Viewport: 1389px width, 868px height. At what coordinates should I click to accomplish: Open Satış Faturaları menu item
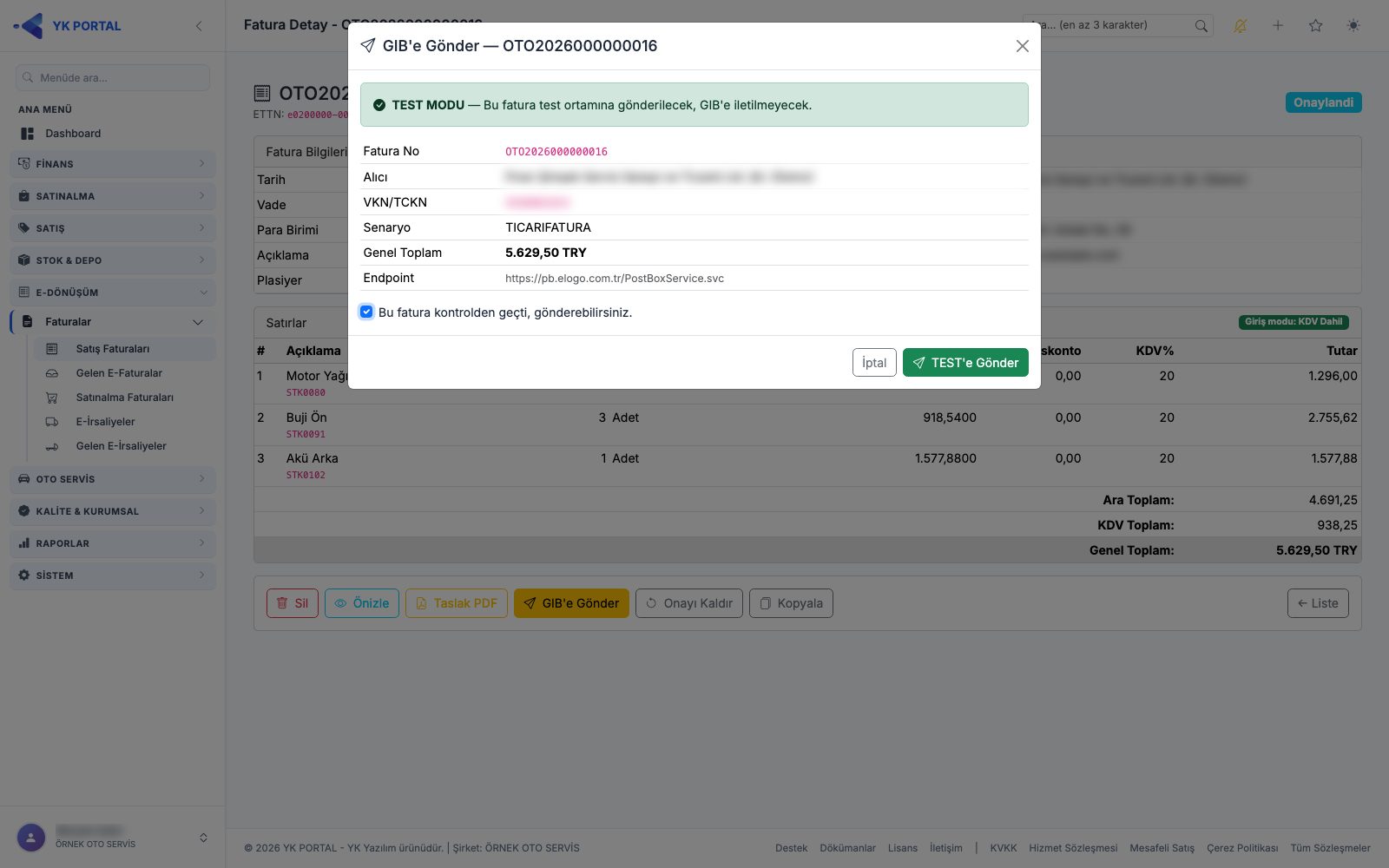(124, 349)
